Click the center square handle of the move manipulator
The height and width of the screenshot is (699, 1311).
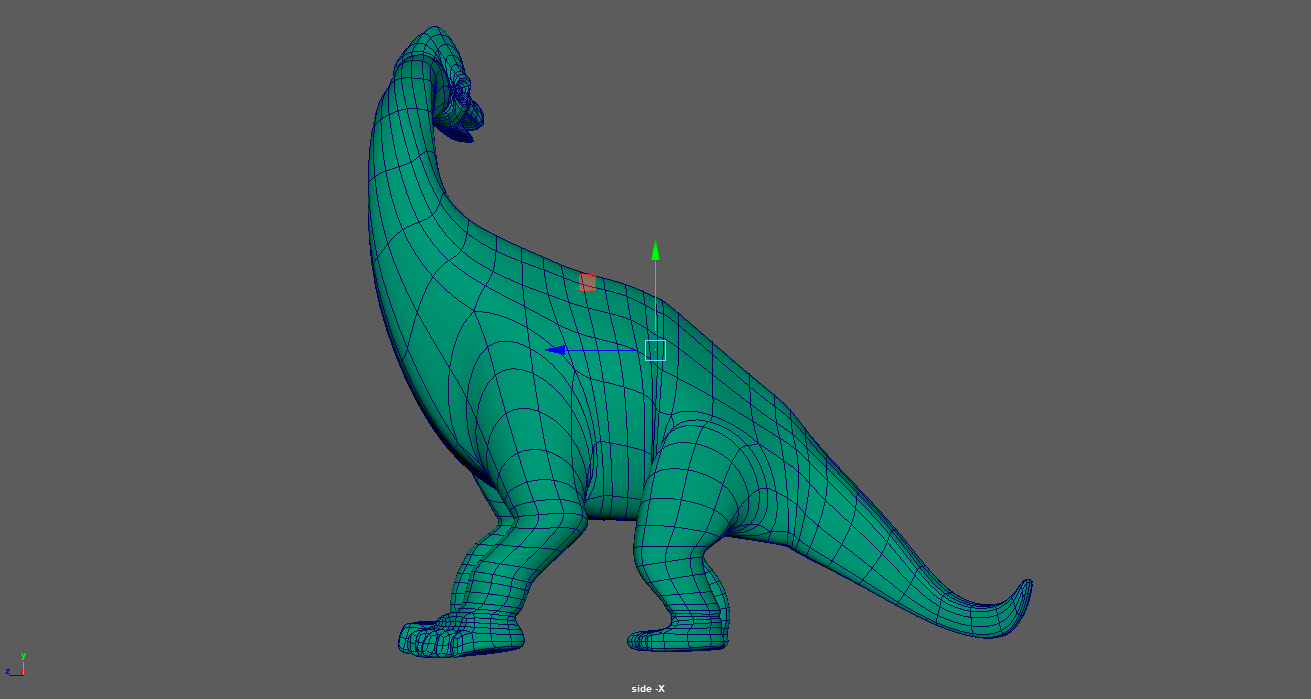655,350
